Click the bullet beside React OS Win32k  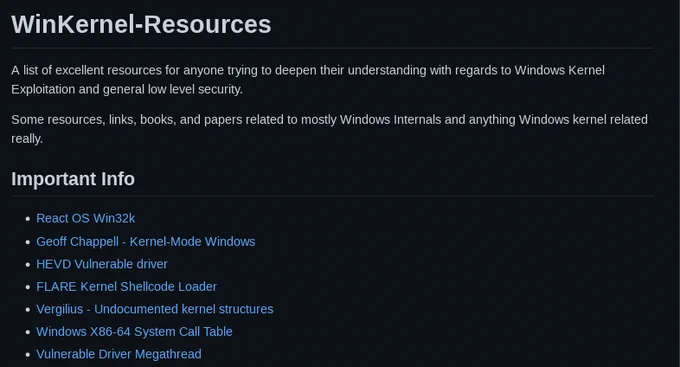pos(28,219)
